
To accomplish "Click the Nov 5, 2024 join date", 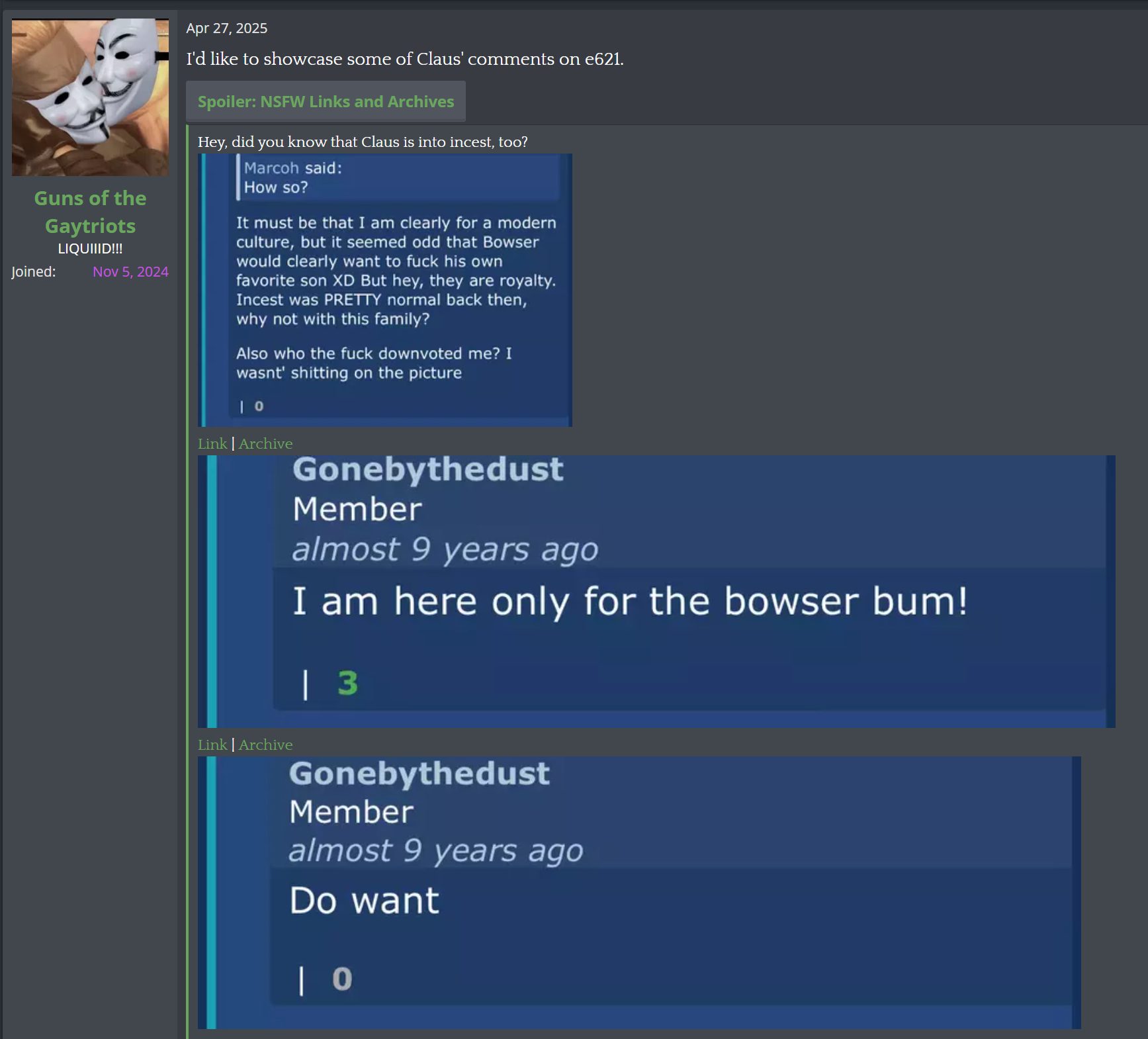I will 130,272.
